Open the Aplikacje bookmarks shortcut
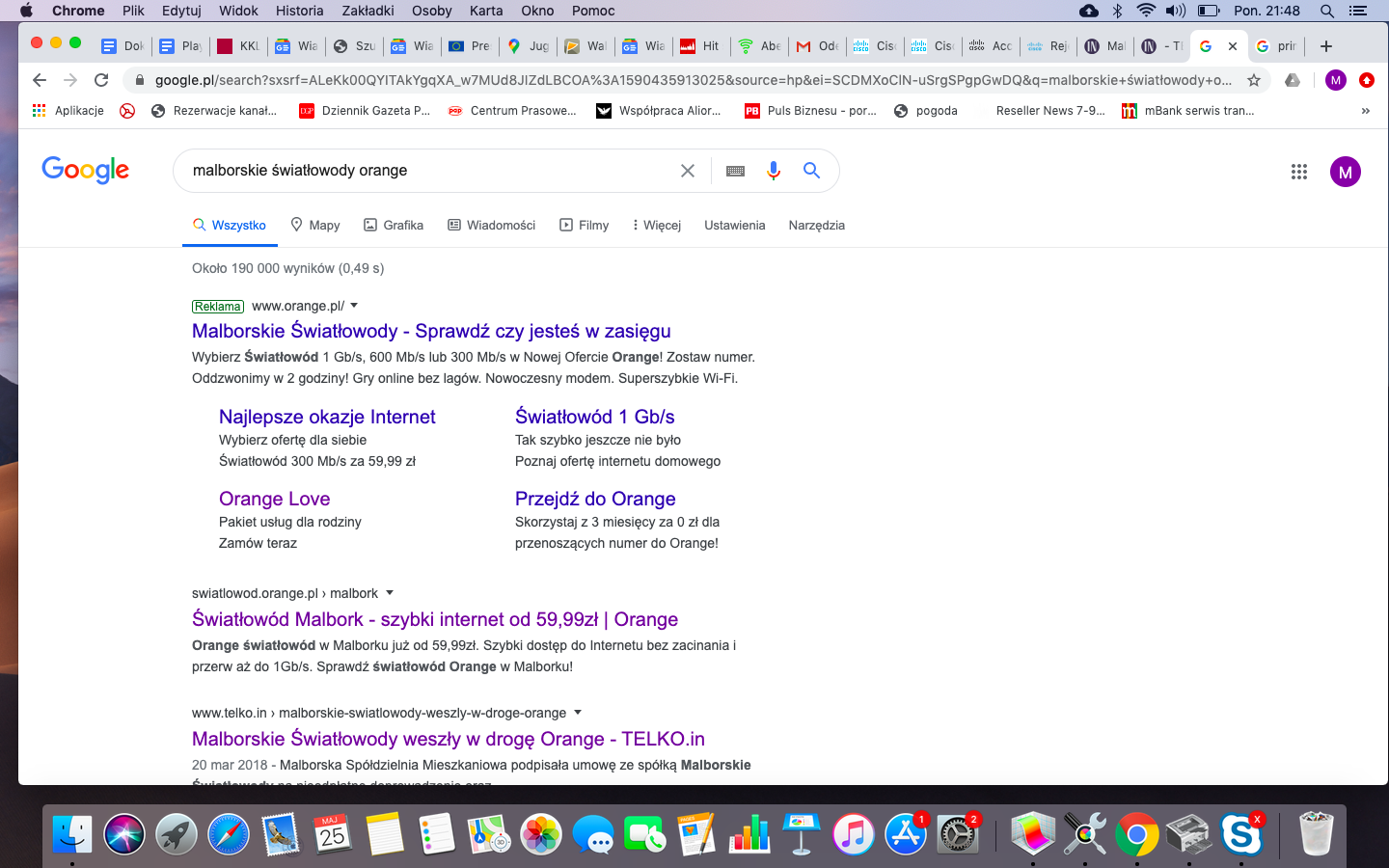This screenshot has width=1389, height=868. 68,111
